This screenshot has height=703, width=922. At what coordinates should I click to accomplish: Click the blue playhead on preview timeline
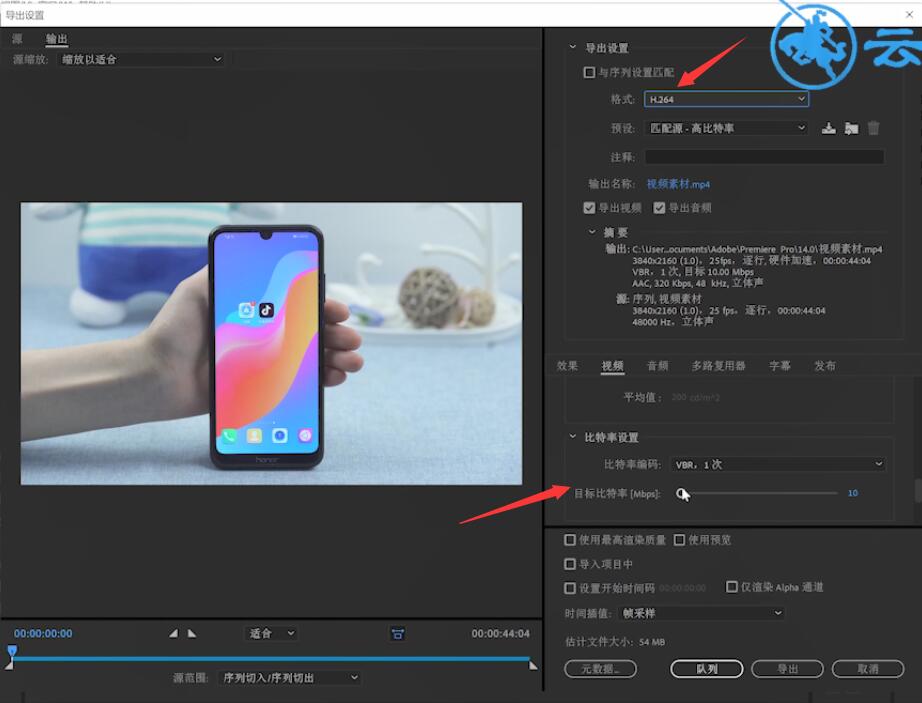tap(12, 651)
